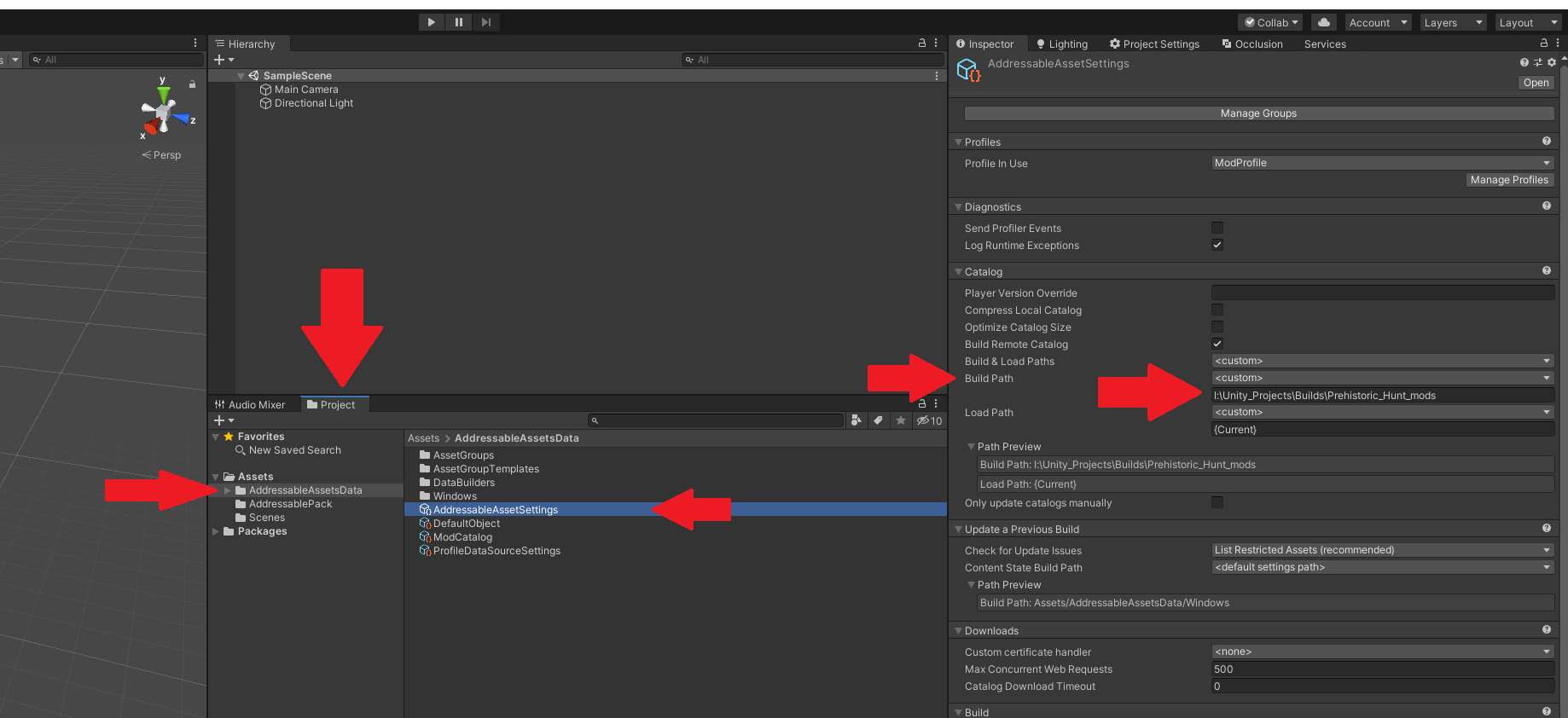Viewport: 1568px width, 718px height.
Task: Switch to the Services tab
Action: coord(1325,43)
